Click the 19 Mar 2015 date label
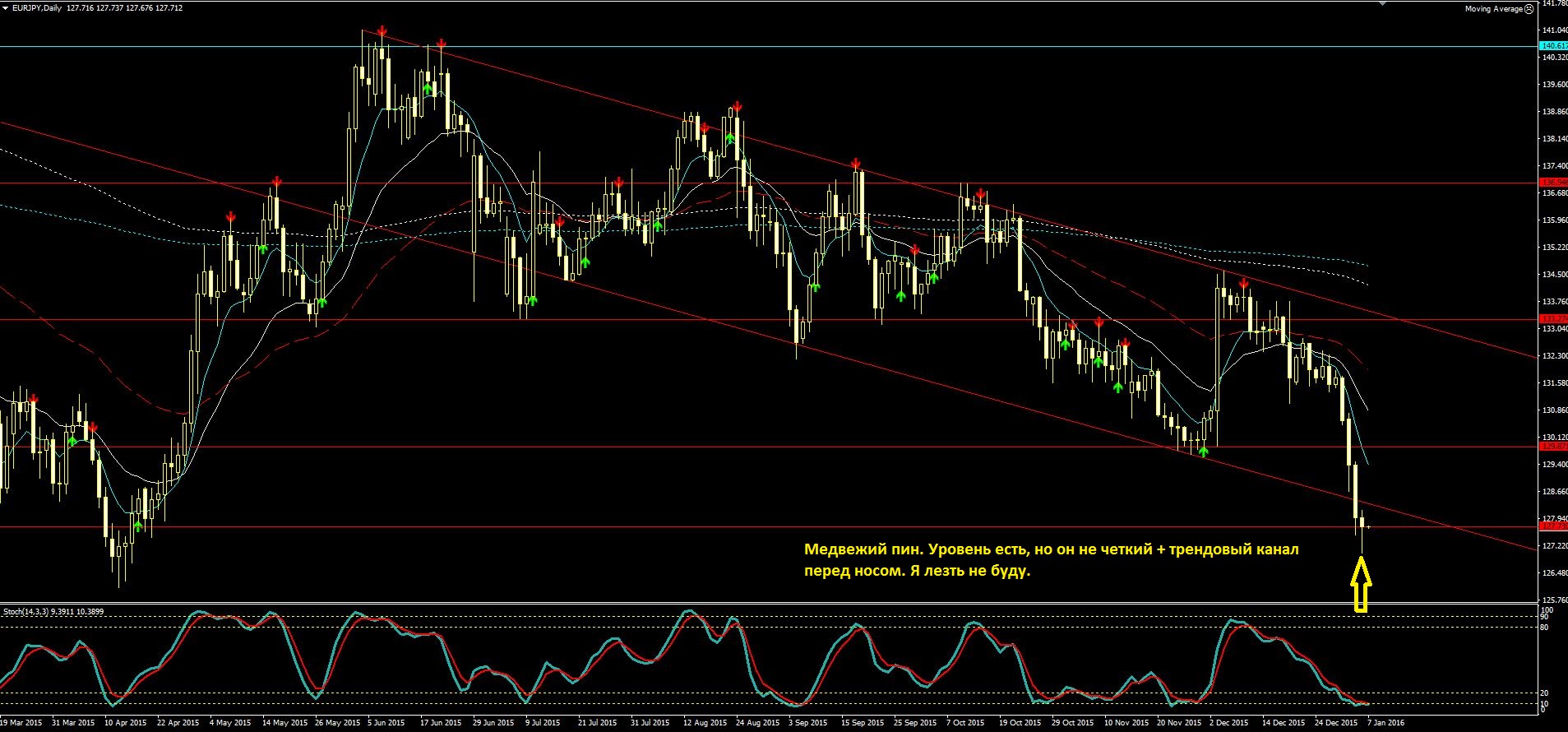The height and width of the screenshot is (732, 1568). 21,723
